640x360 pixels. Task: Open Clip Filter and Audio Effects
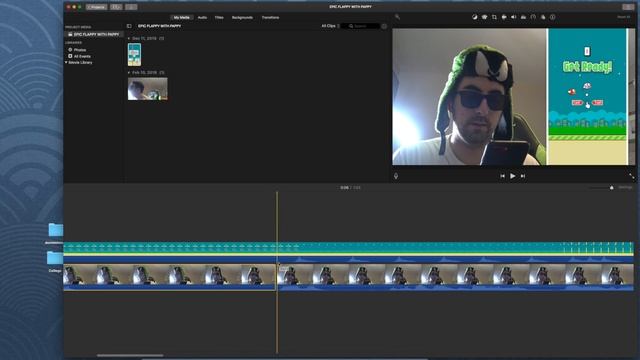[x=543, y=17]
